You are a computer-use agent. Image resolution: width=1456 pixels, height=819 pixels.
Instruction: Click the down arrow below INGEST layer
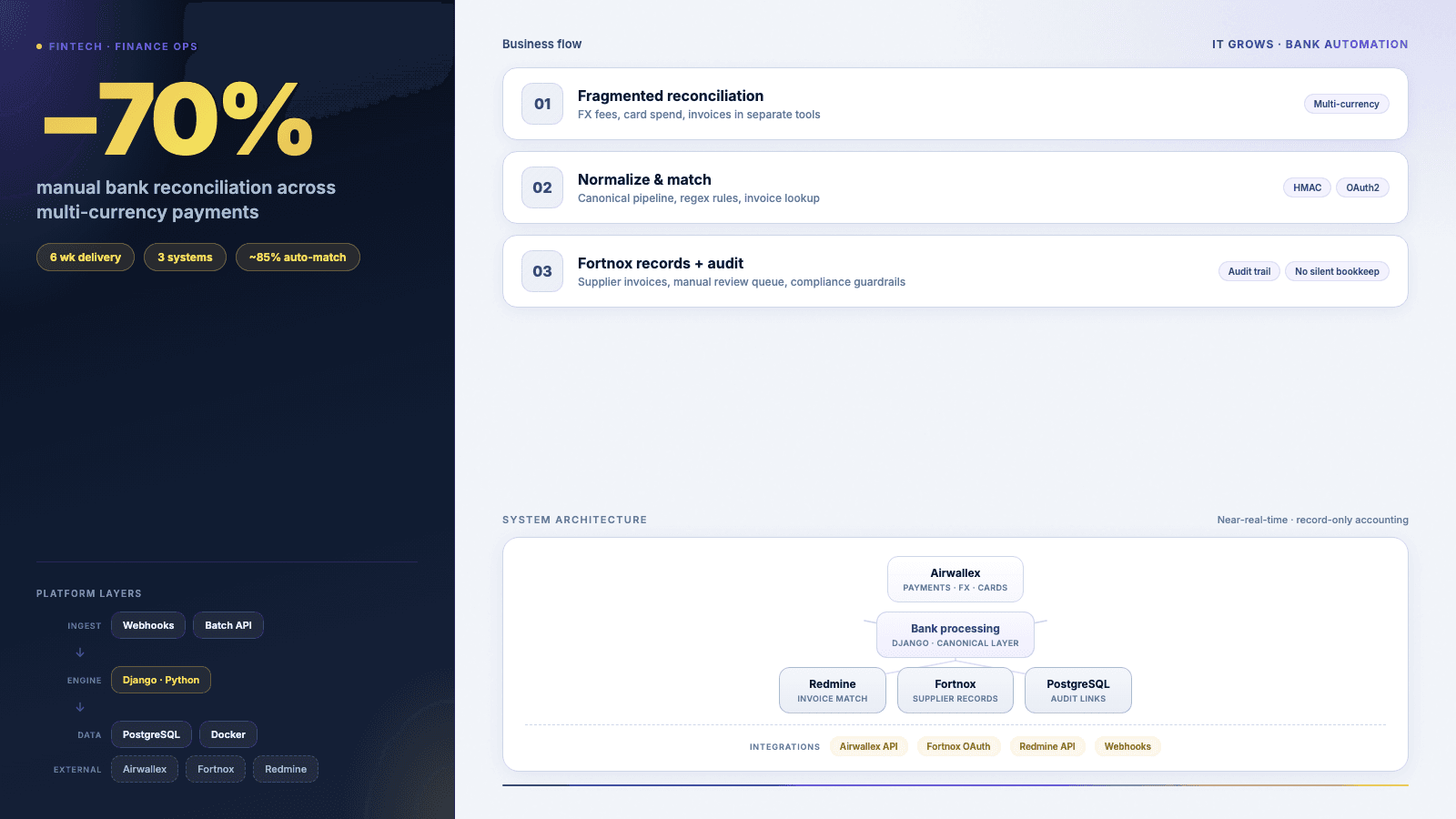point(80,652)
